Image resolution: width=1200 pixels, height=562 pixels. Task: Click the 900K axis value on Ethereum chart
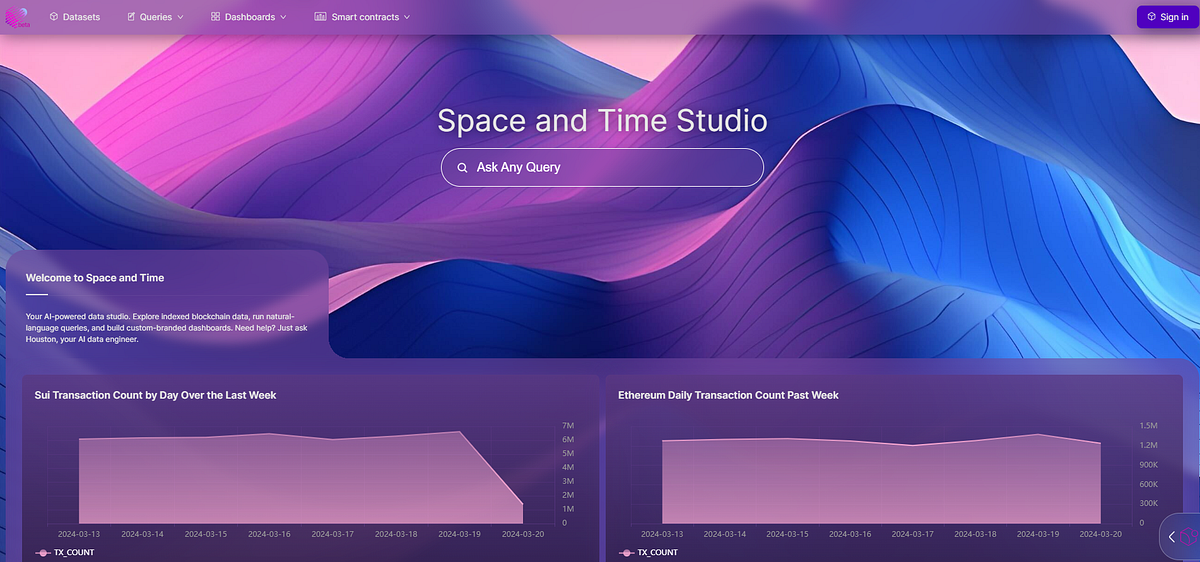[x=1148, y=465]
